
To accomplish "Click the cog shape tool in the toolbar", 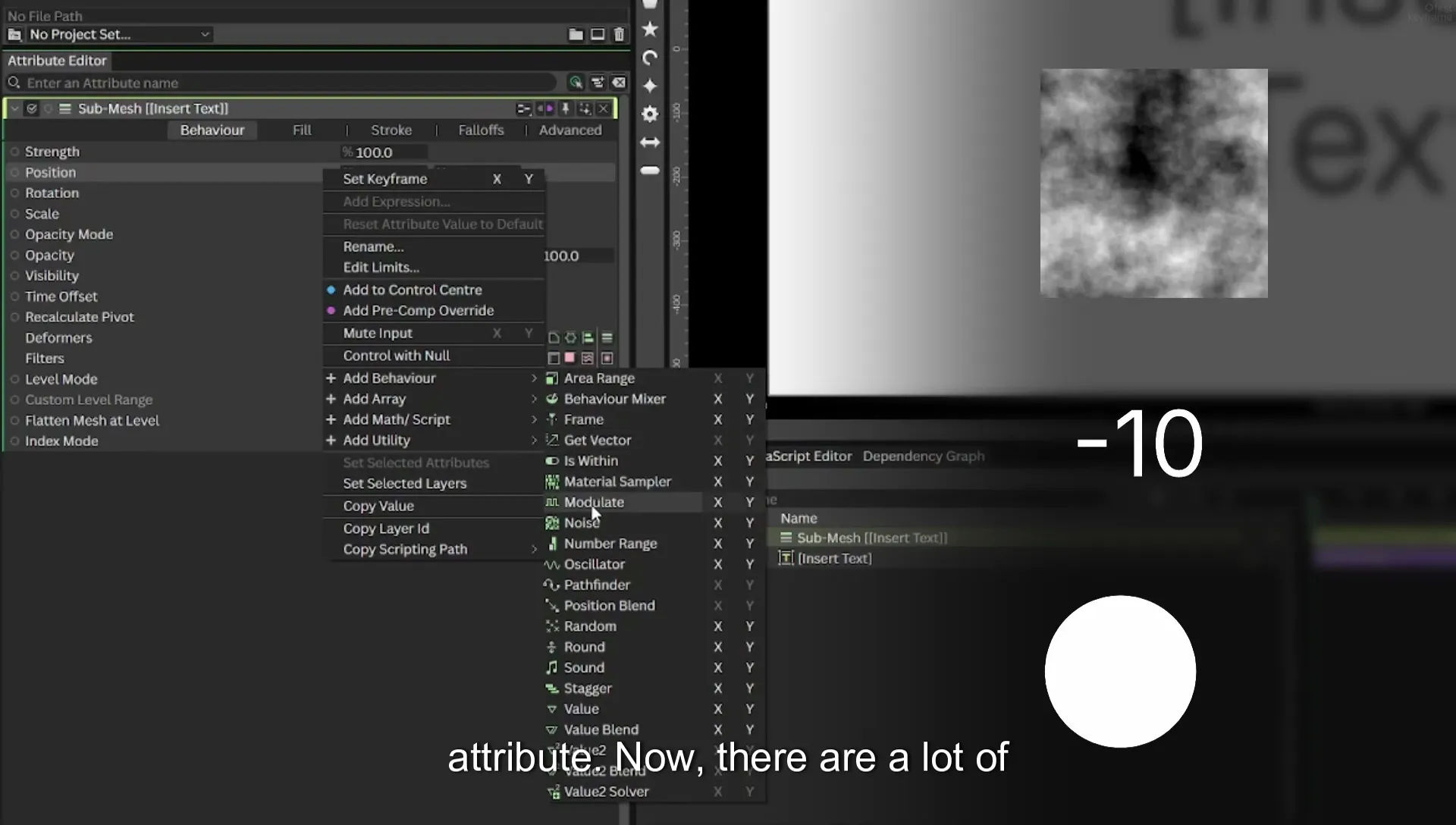I will (650, 114).
